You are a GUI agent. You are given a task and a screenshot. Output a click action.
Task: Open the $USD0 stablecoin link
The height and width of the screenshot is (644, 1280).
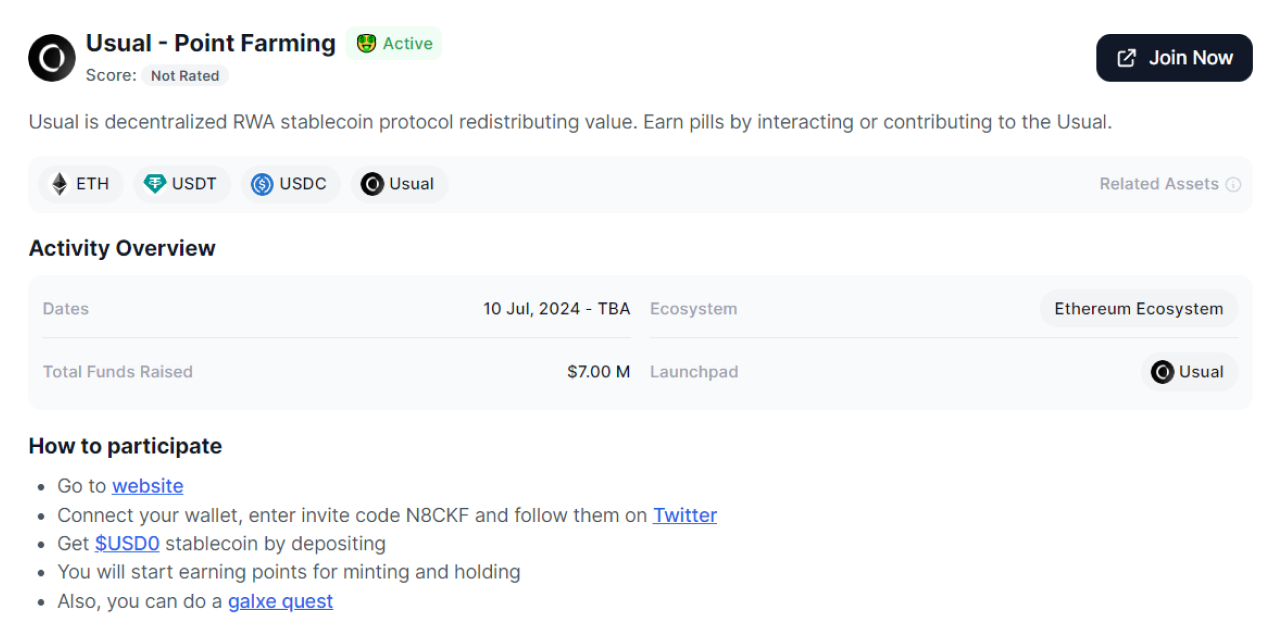pos(127,544)
